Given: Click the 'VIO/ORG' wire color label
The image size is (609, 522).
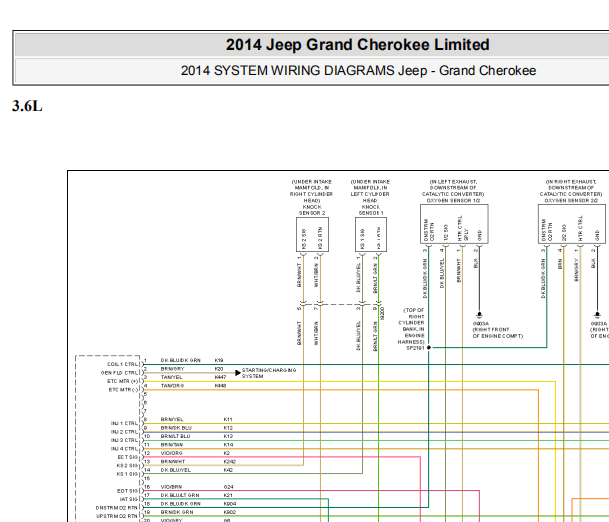Looking at the screenshot, I should click(x=171, y=453).
